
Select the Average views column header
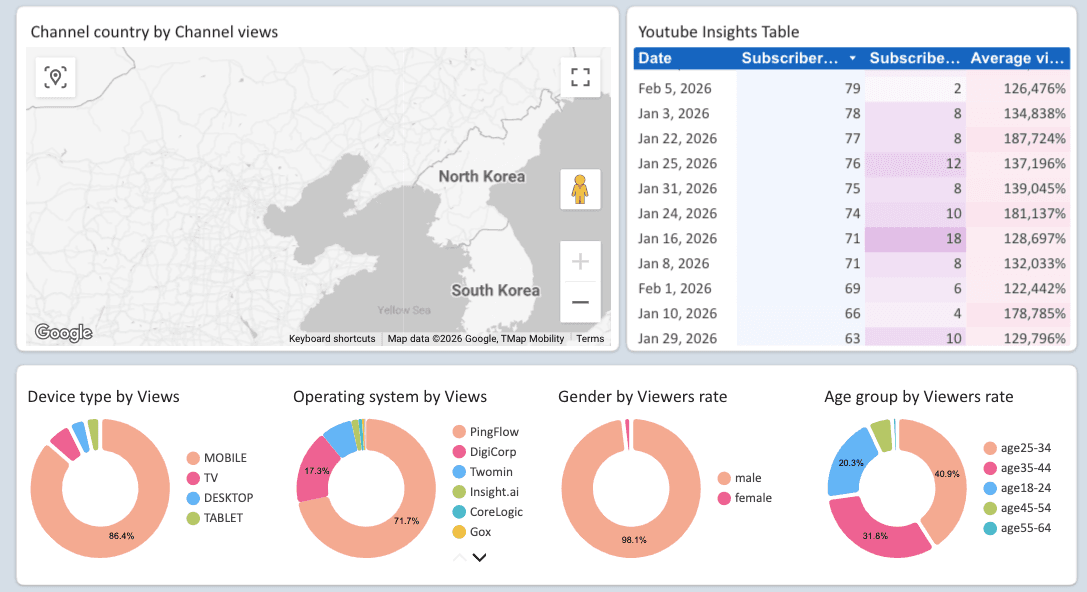pos(1017,58)
